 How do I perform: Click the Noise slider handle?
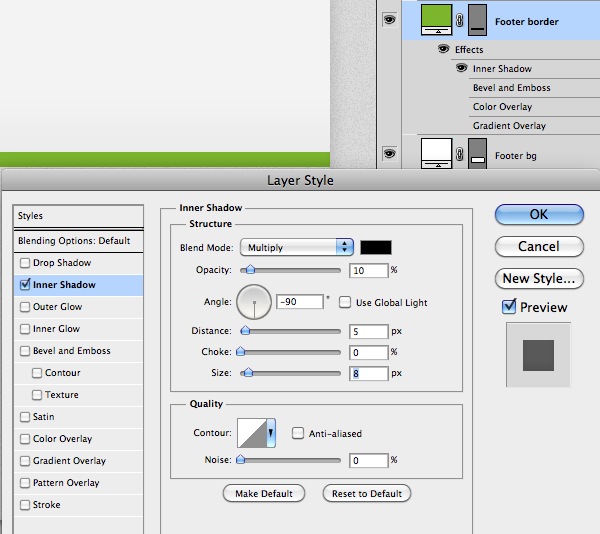240,459
